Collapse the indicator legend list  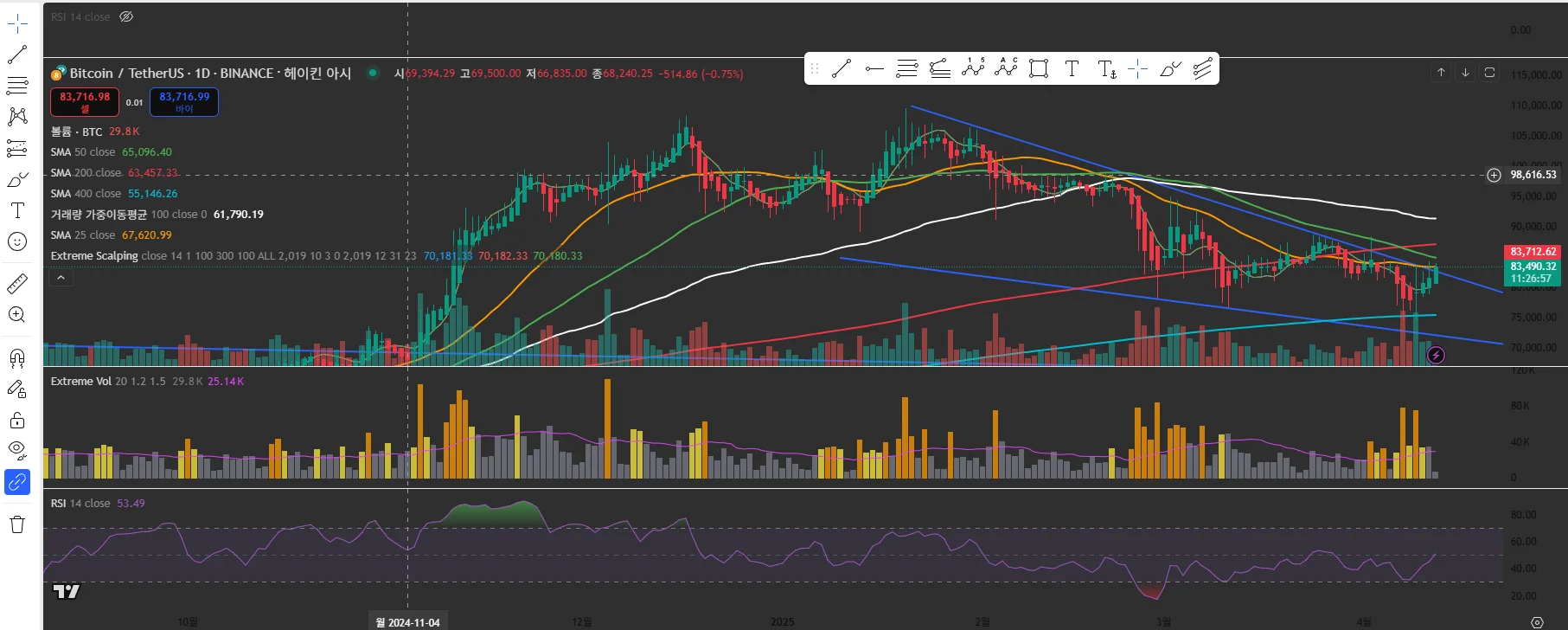(x=61, y=278)
